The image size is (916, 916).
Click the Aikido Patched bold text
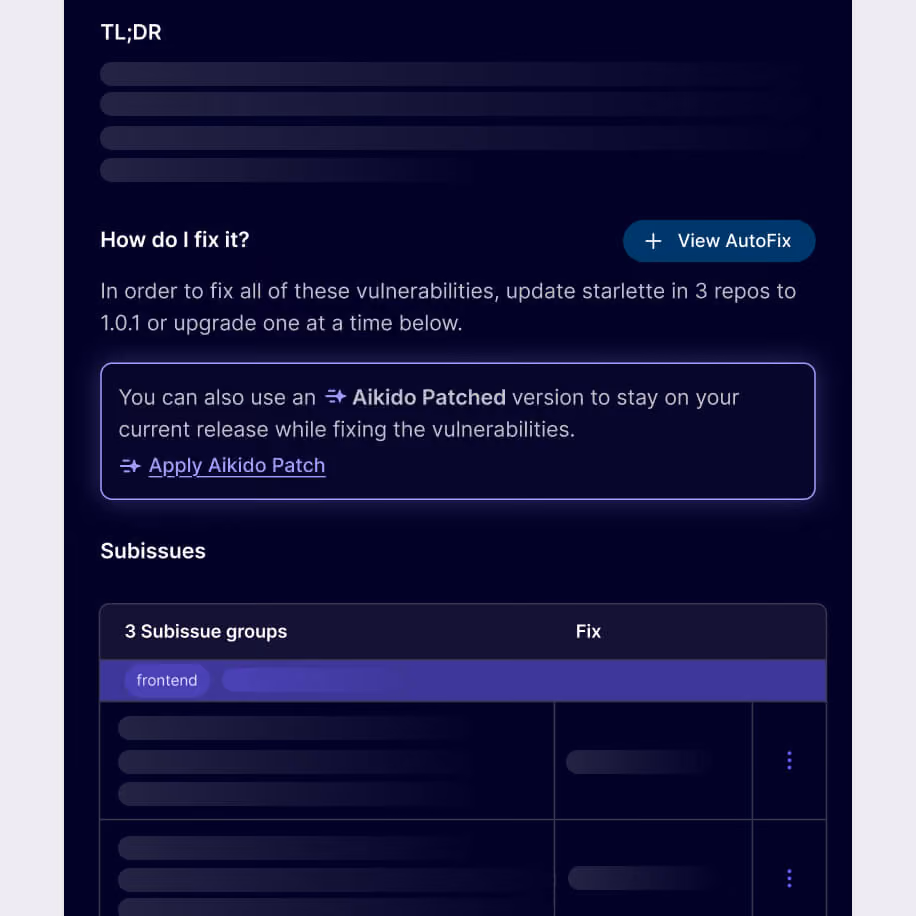tap(429, 397)
